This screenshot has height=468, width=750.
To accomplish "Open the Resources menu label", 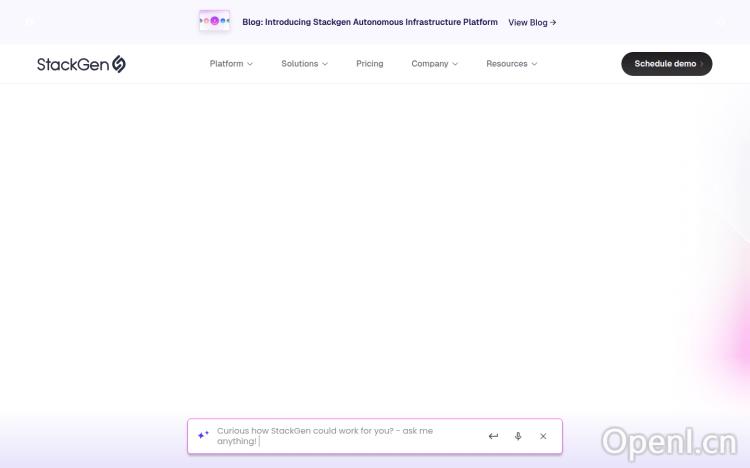I will click(506, 64).
